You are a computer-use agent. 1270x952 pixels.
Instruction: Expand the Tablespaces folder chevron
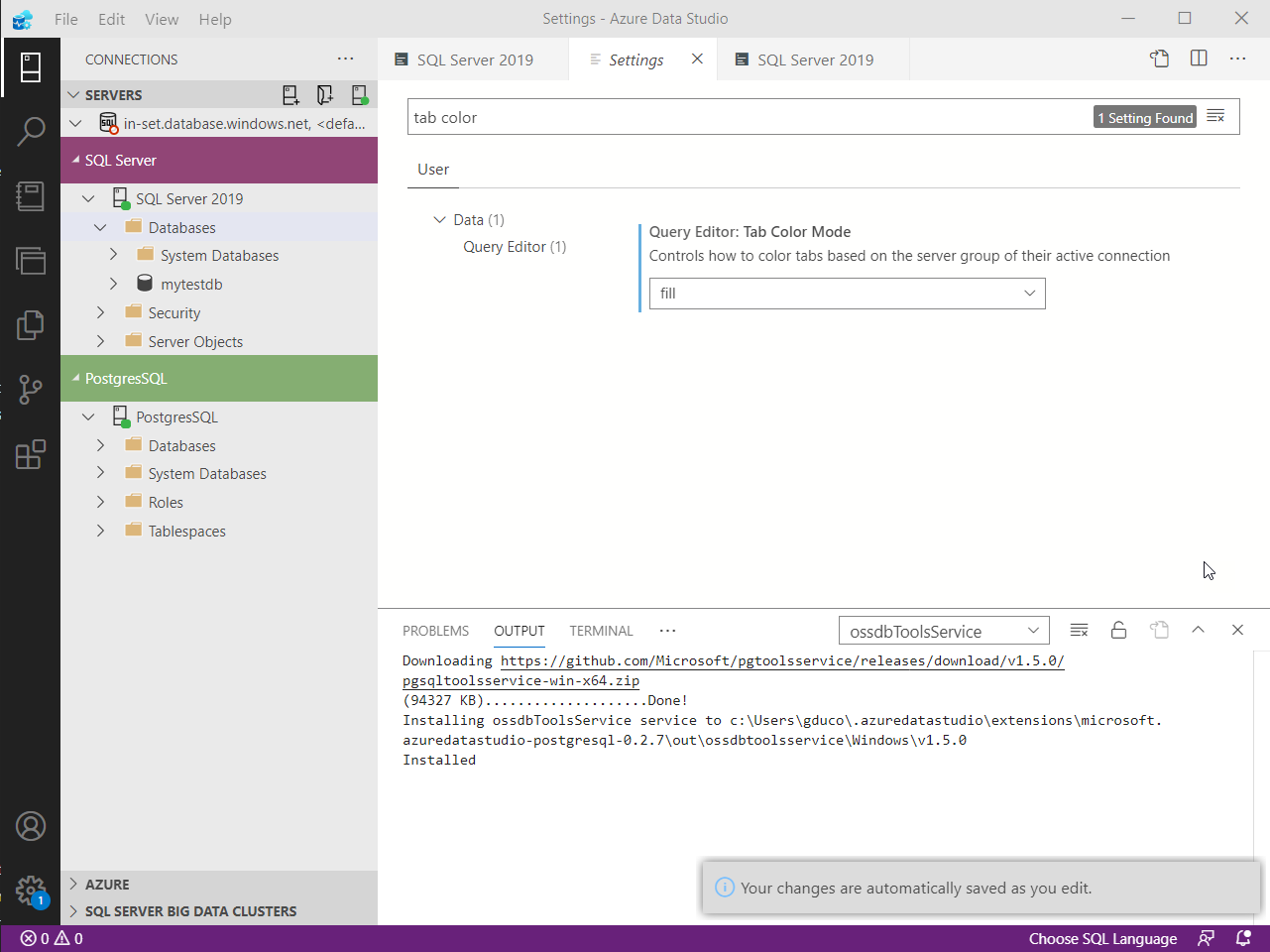click(100, 532)
